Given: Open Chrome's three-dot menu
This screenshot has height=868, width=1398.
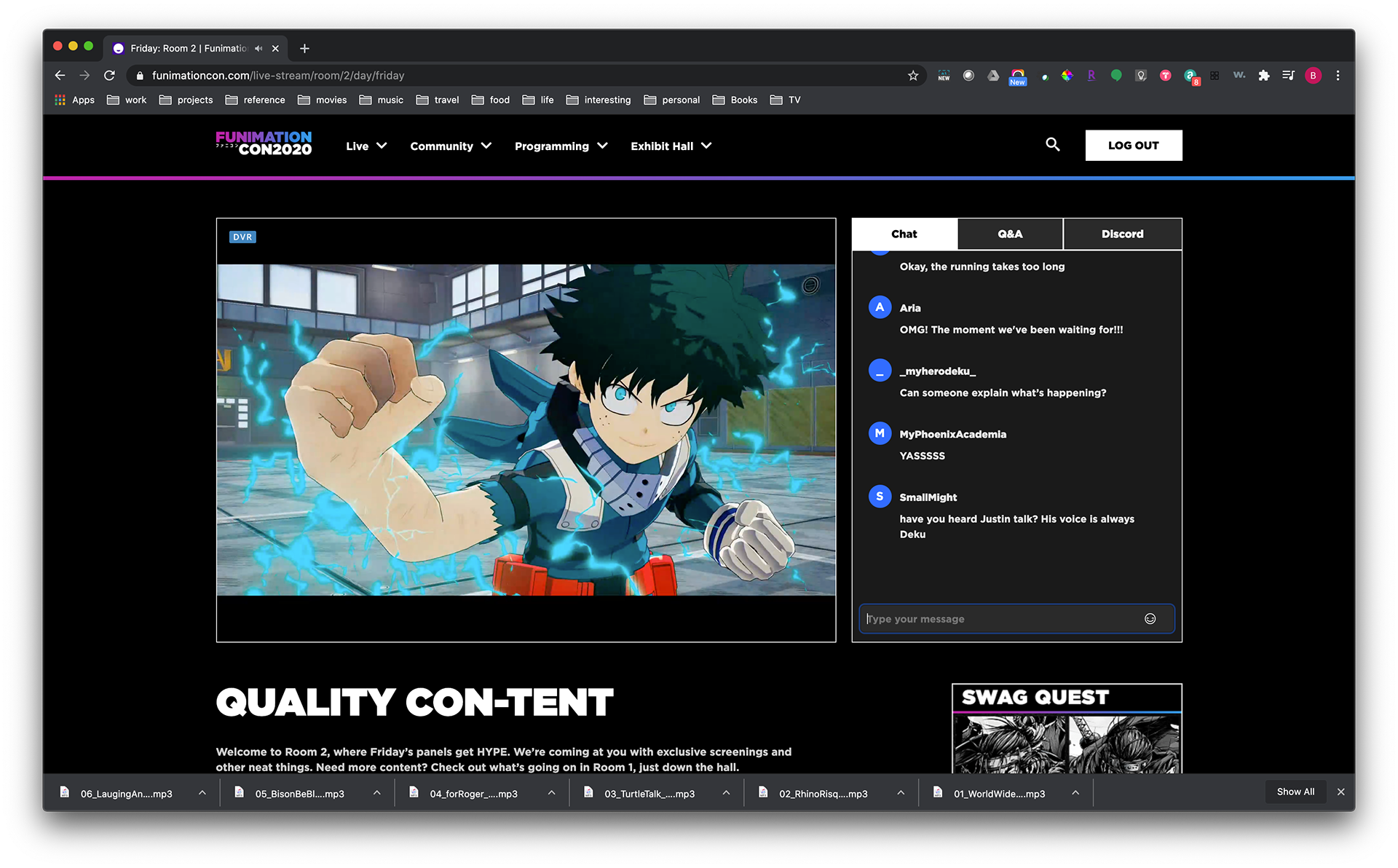Looking at the screenshot, I should [x=1338, y=76].
